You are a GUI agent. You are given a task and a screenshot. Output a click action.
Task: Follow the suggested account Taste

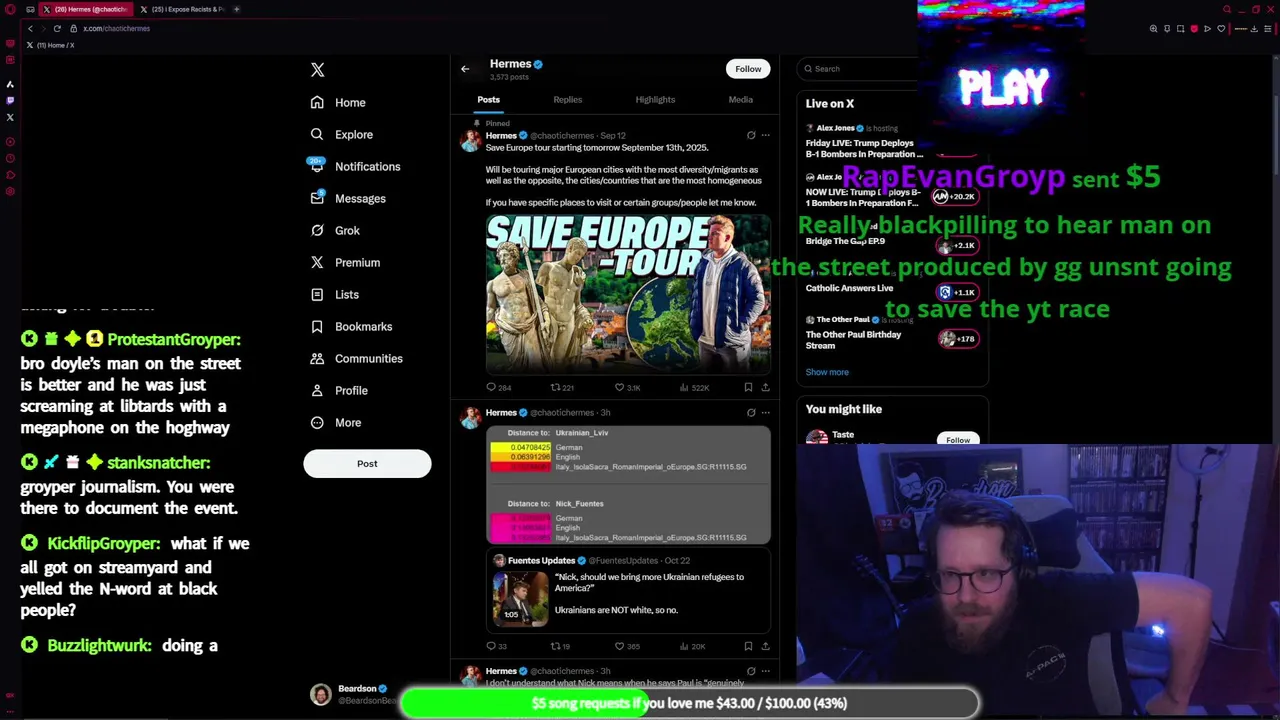point(958,439)
